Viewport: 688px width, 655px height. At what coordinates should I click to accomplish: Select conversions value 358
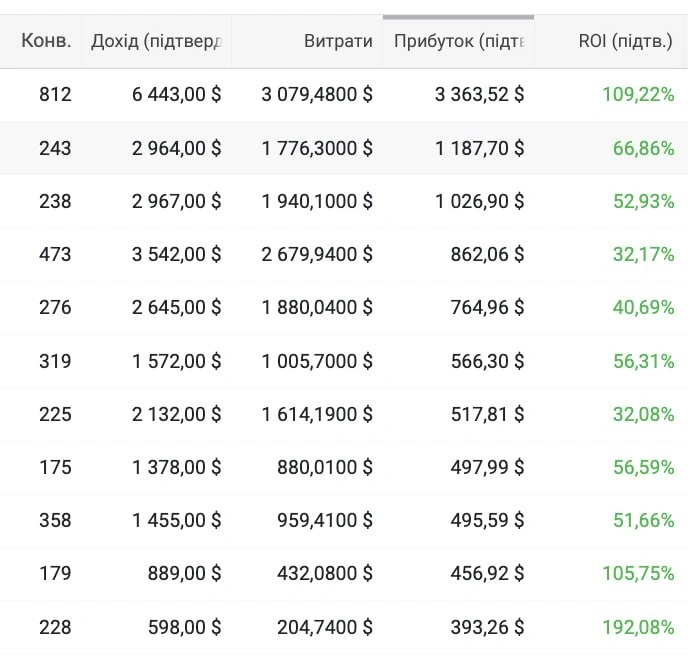click(55, 520)
